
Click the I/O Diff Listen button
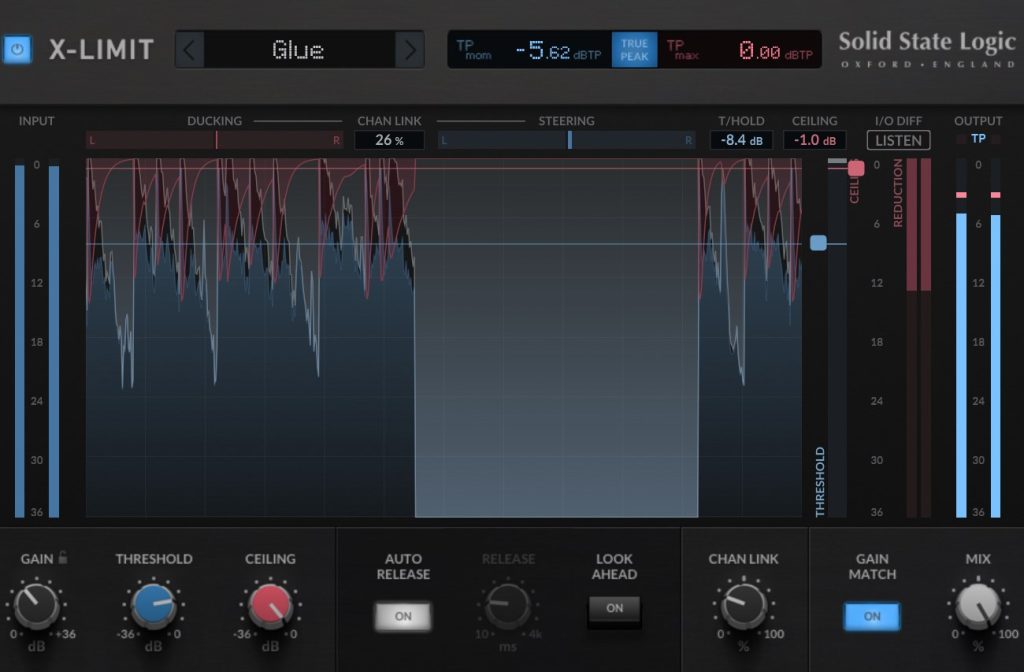898,140
